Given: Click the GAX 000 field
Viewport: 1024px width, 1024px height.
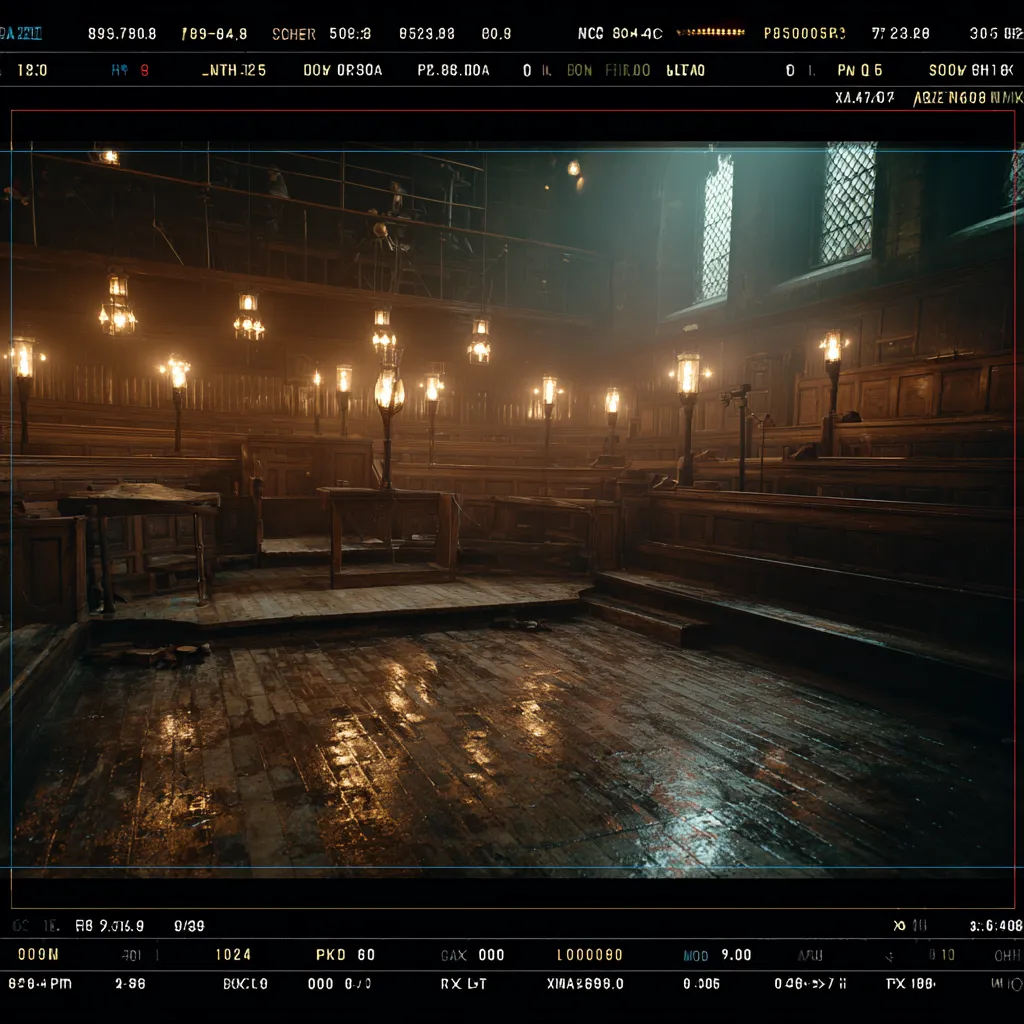Looking at the screenshot, I should 472,955.
